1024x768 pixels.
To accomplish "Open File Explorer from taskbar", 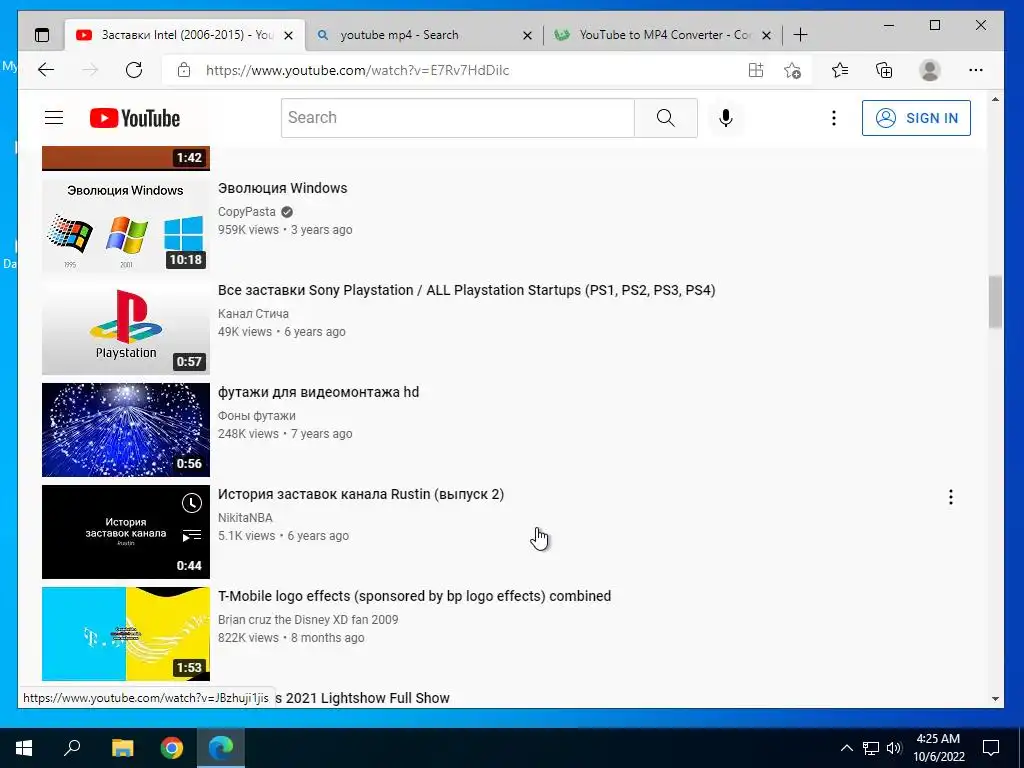I will tap(122, 748).
